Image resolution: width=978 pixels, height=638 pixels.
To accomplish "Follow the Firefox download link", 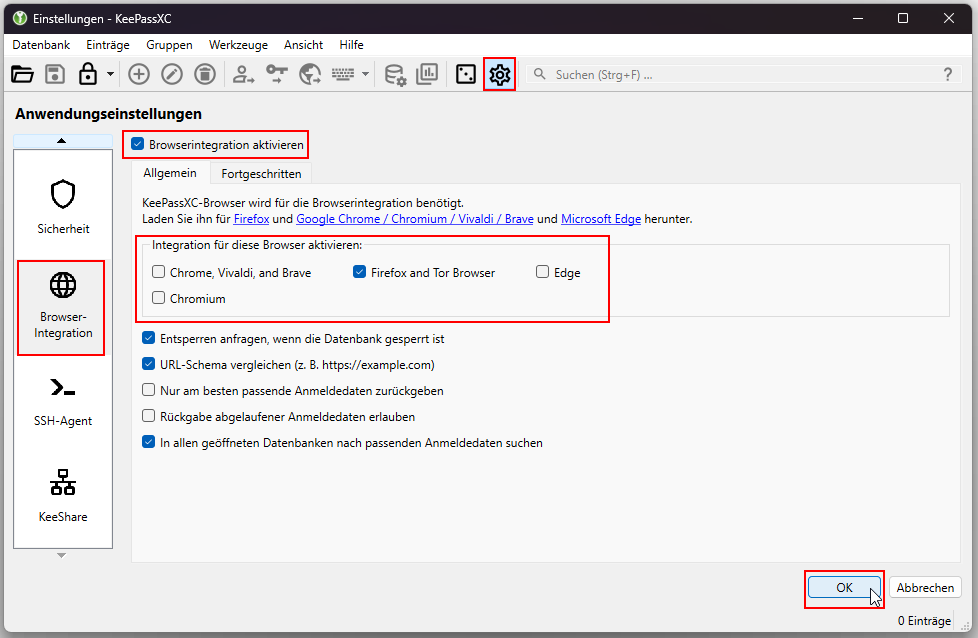I will 251,219.
